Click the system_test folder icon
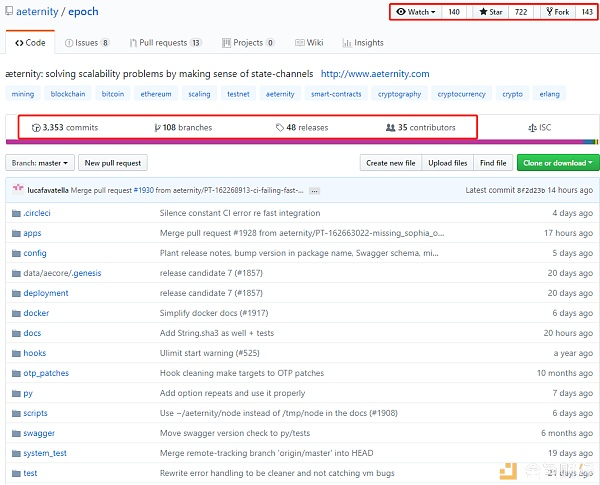Screen dimensions: 600x485 tap(16, 453)
